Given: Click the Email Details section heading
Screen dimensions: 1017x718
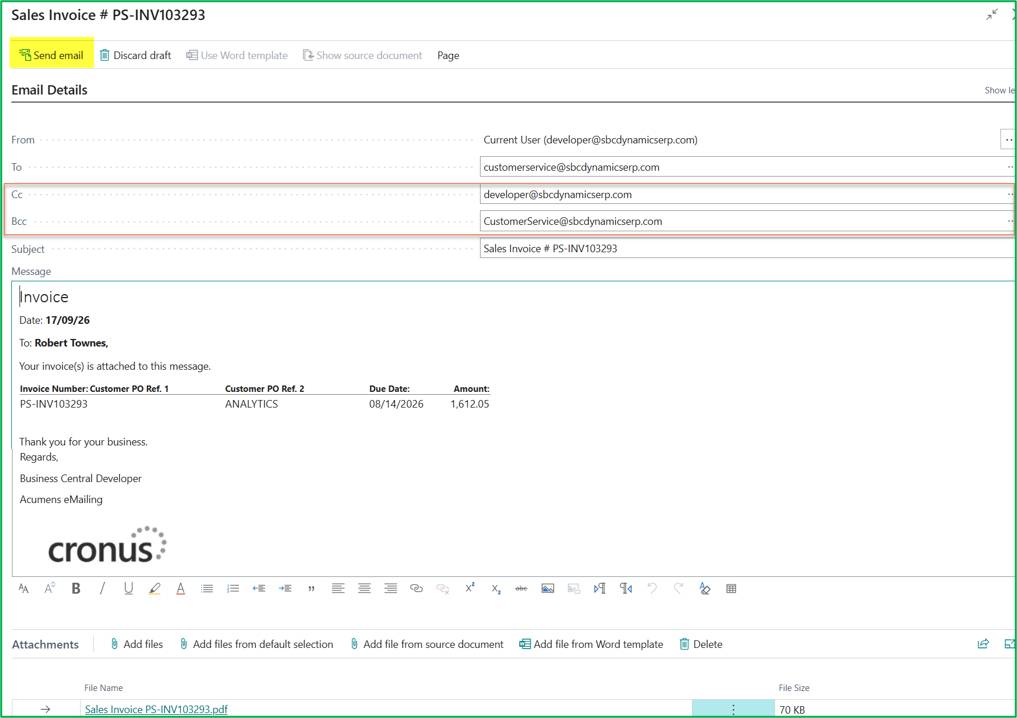Looking at the screenshot, I should tap(49, 90).
